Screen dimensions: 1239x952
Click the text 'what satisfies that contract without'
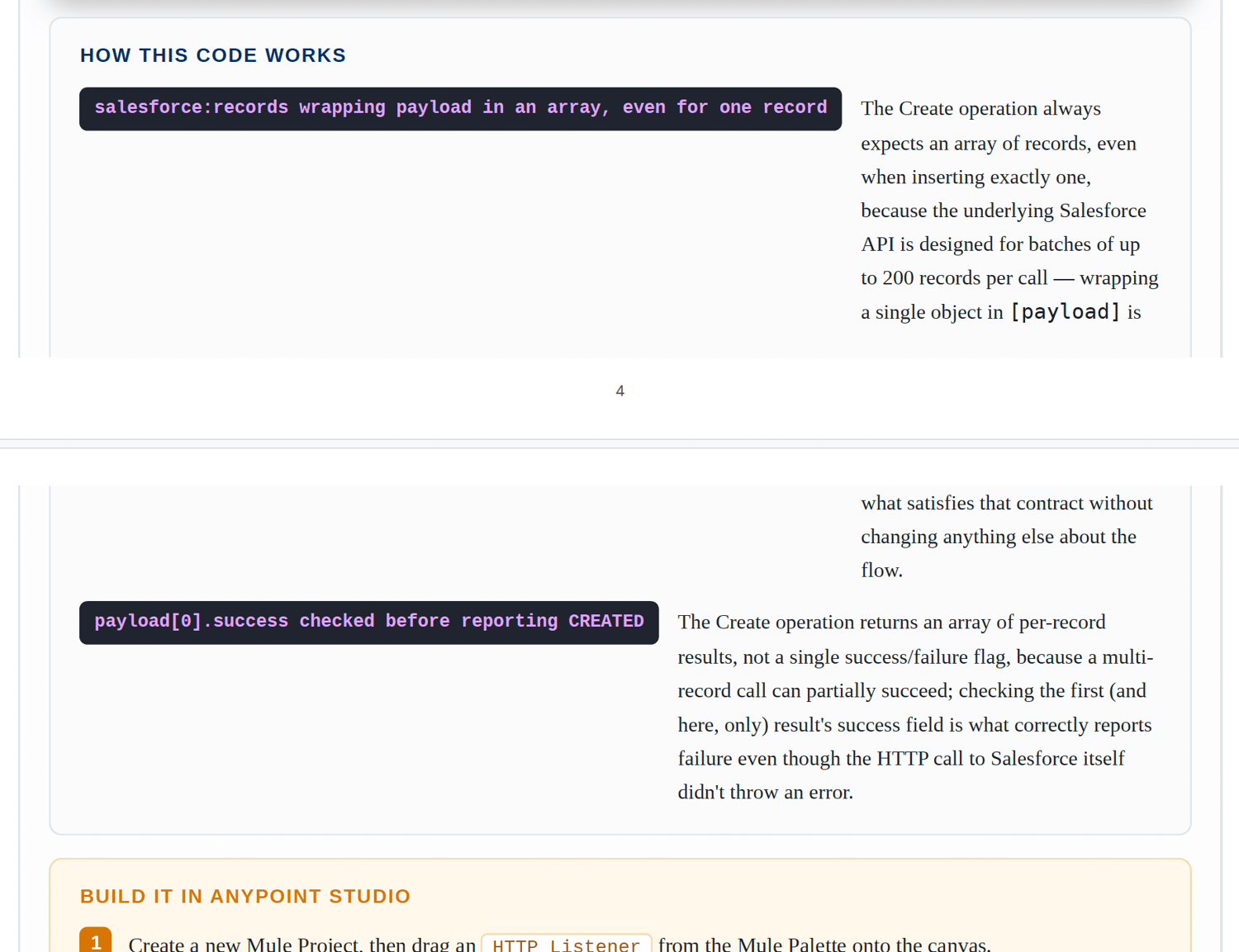pos(1007,503)
